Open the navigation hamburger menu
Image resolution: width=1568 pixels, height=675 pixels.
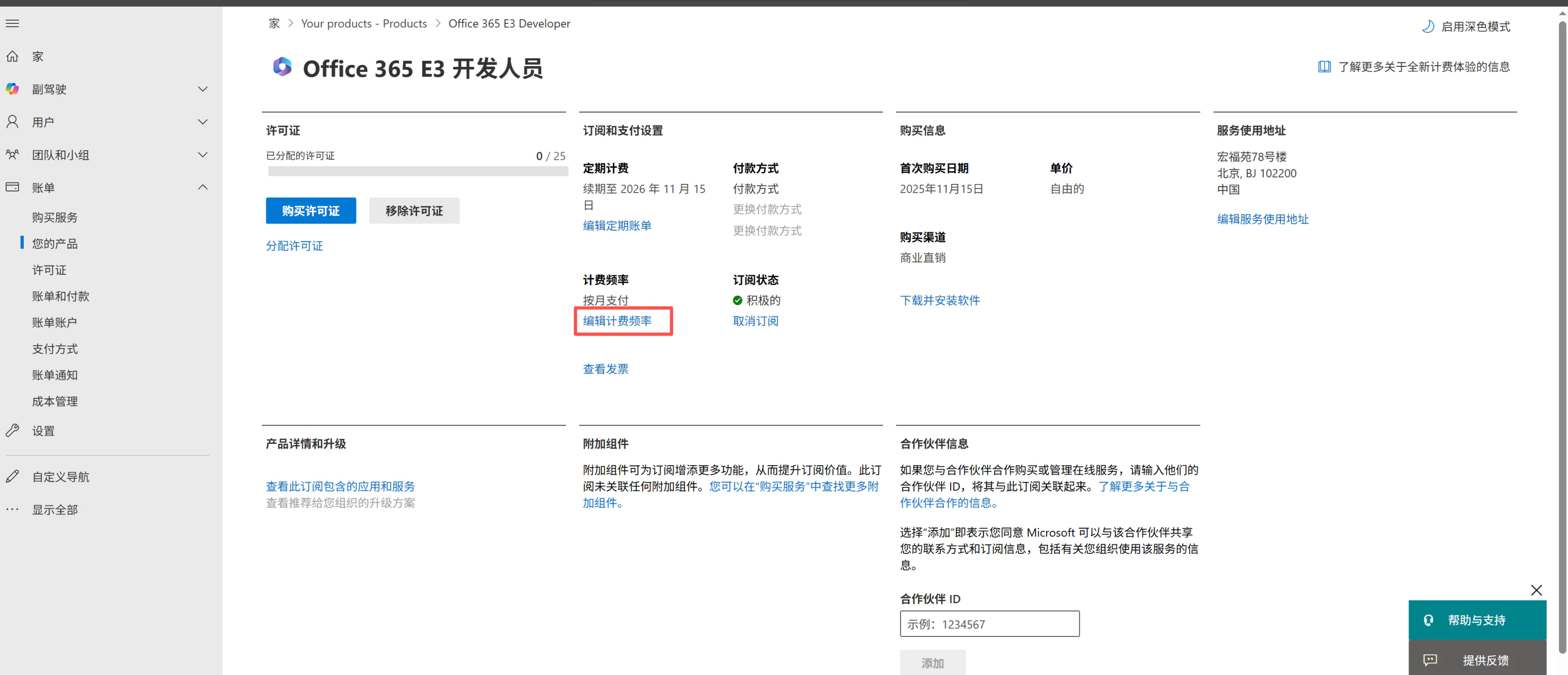tap(12, 23)
